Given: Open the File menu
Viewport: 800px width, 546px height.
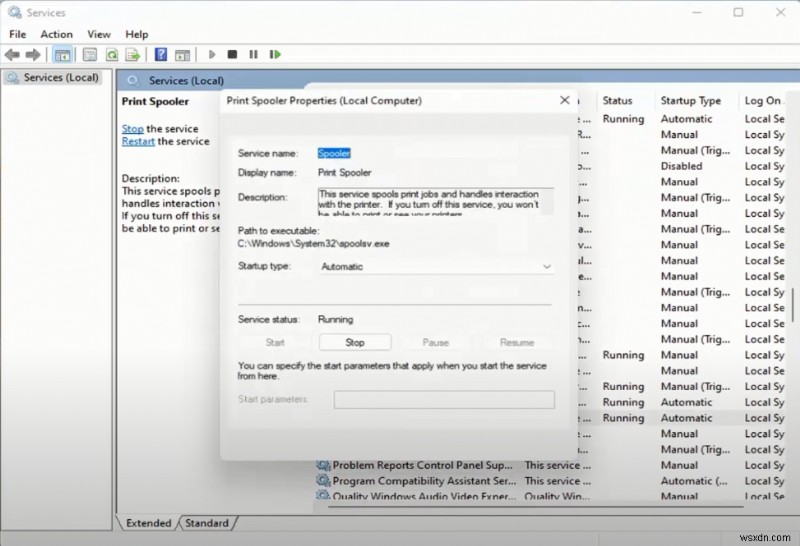Looking at the screenshot, I should (18, 34).
